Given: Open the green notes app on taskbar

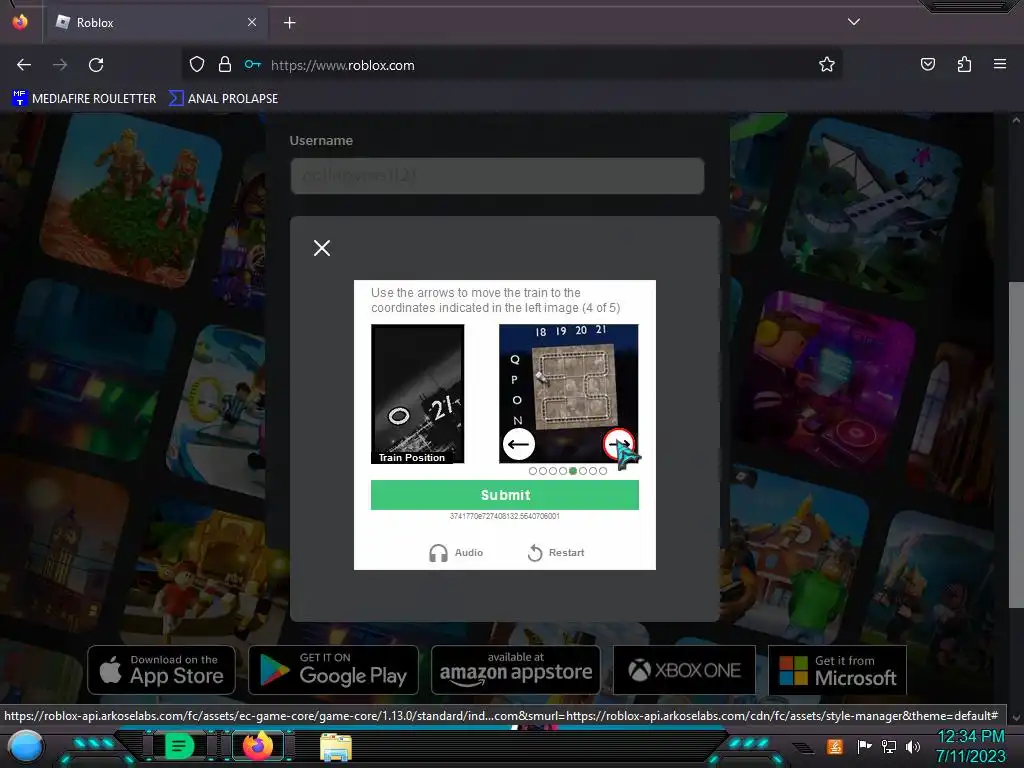Looking at the screenshot, I should pos(178,746).
